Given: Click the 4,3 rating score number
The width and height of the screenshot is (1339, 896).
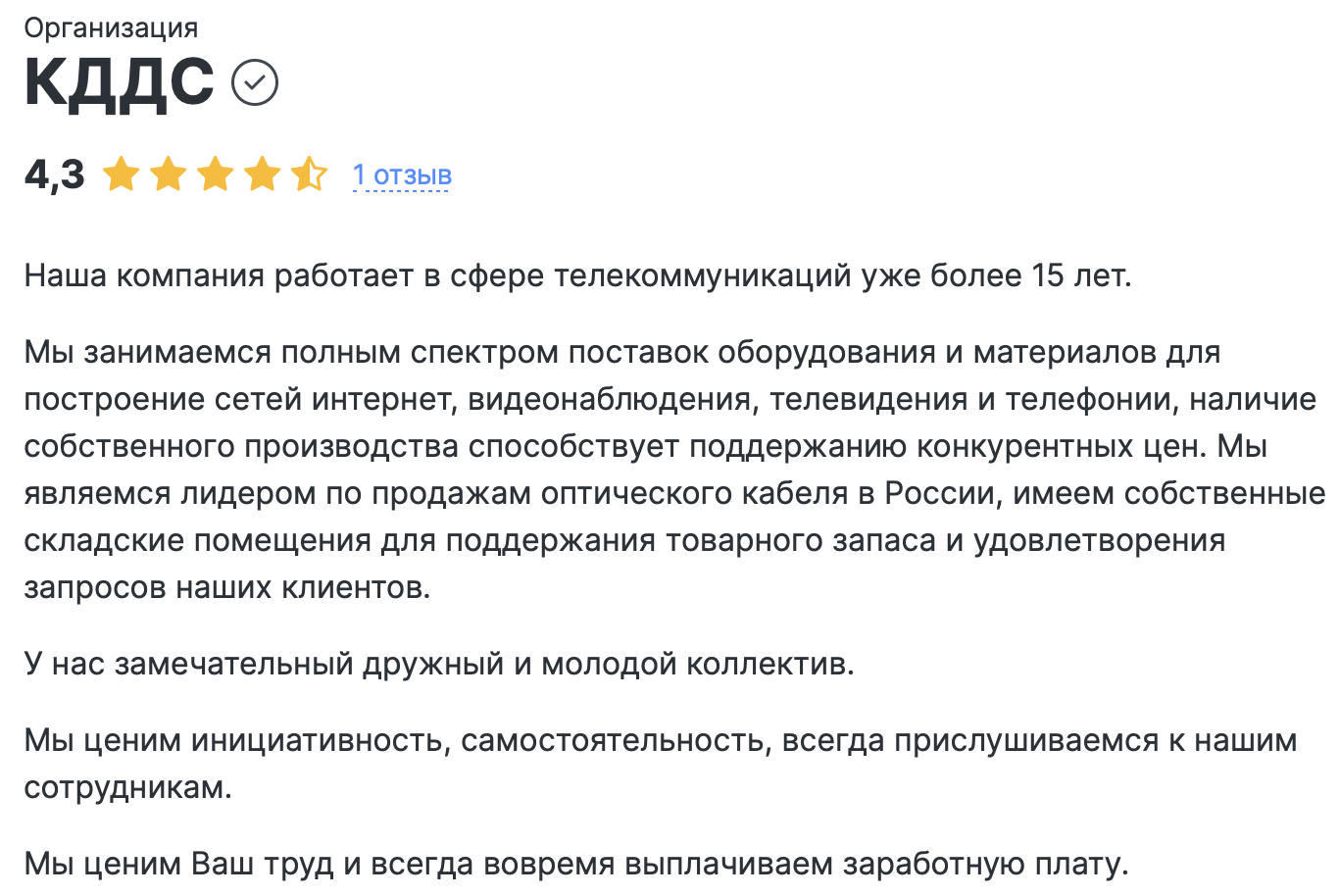Looking at the screenshot, I should [x=55, y=175].
